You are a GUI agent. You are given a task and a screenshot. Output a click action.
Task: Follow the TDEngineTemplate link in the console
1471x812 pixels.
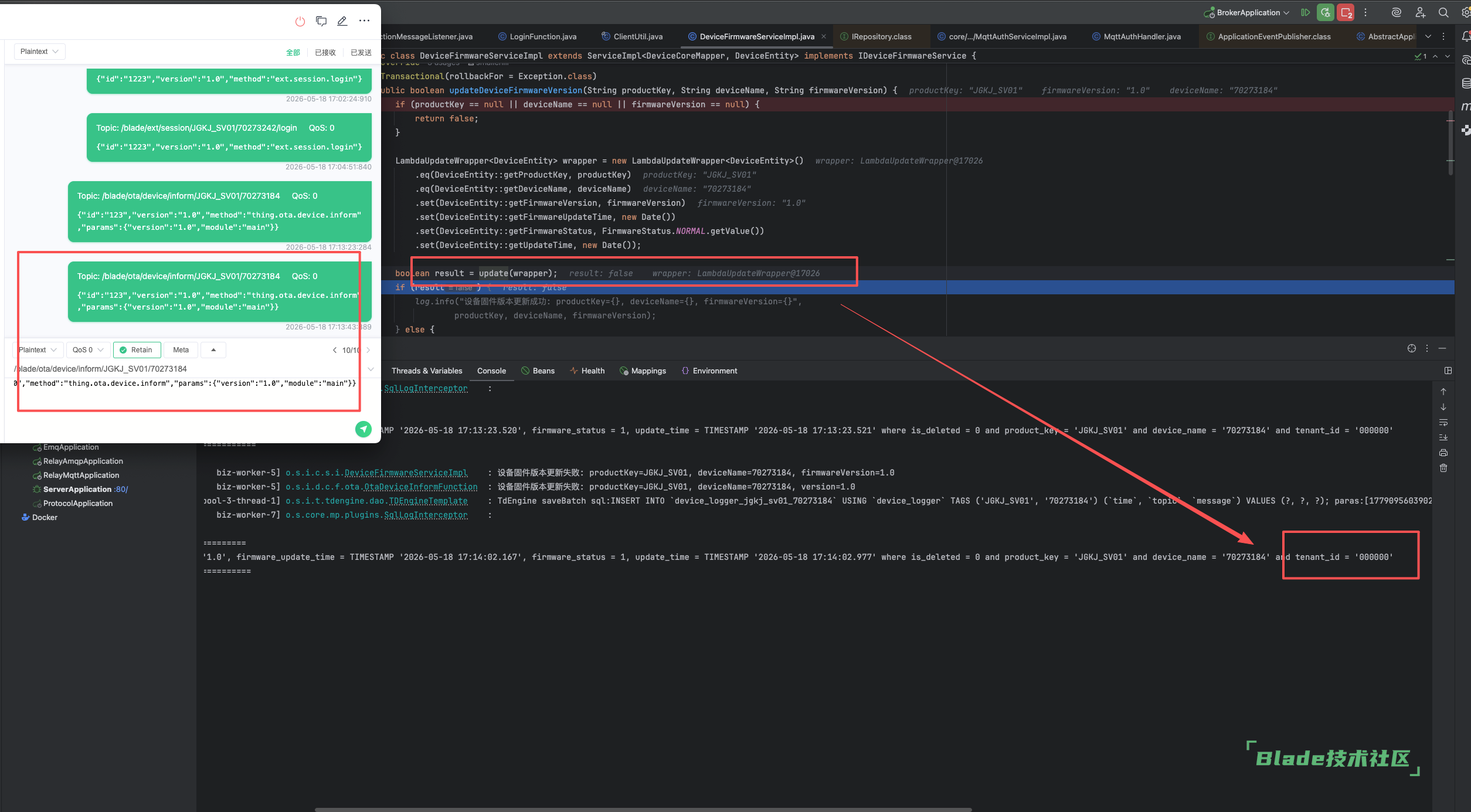point(429,501)
